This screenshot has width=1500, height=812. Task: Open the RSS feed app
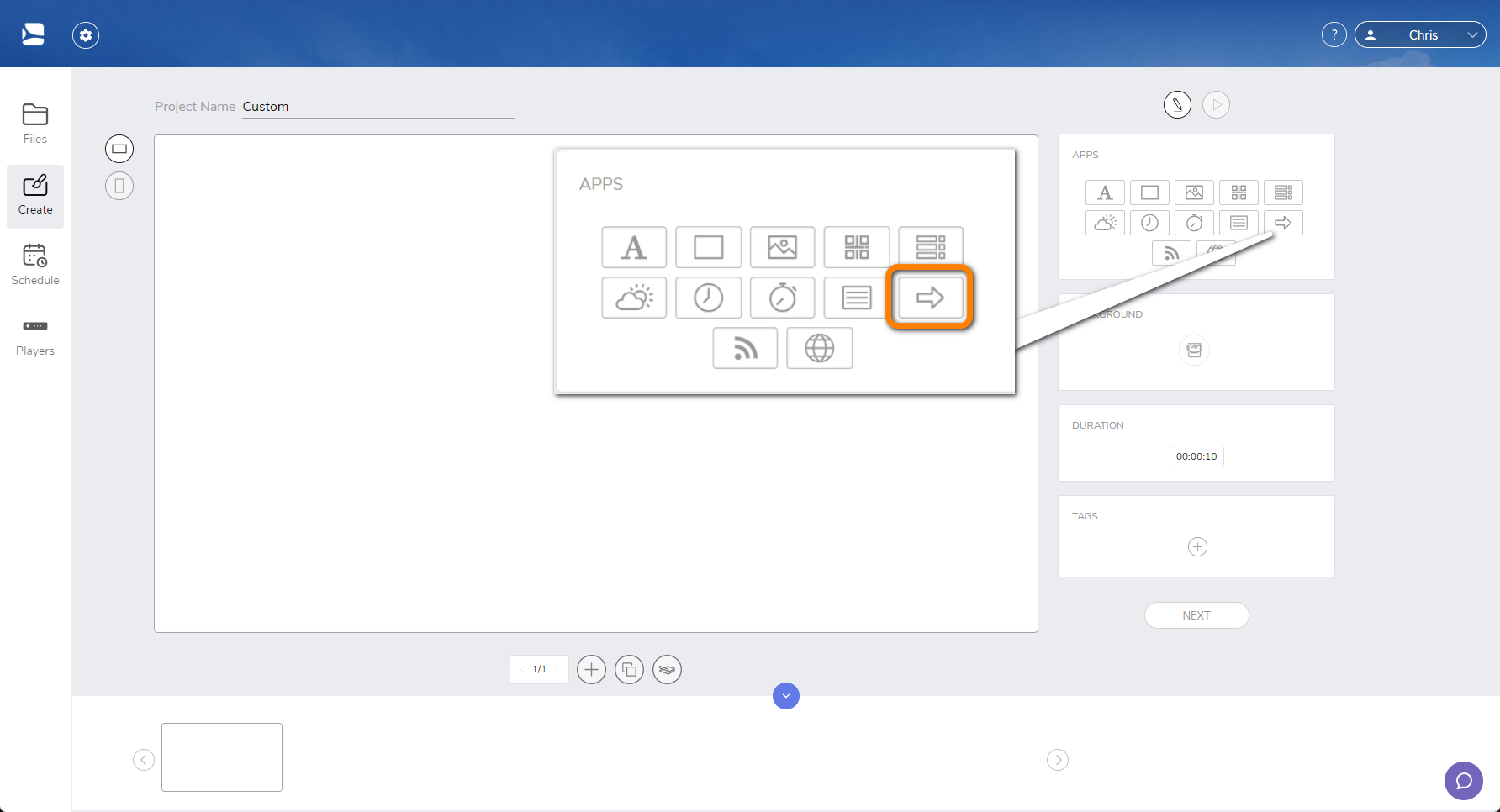click(x=745, y=348)
